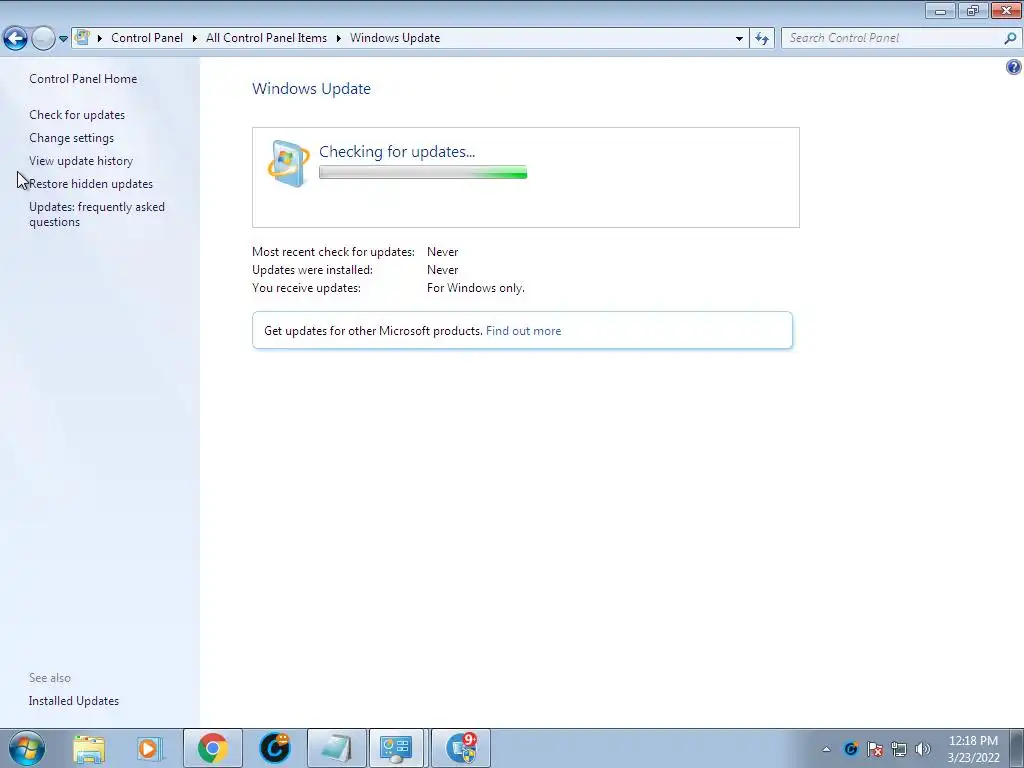Open Restore hidden updates
This screenshot has width=1024, height=768.
(91, 184)
